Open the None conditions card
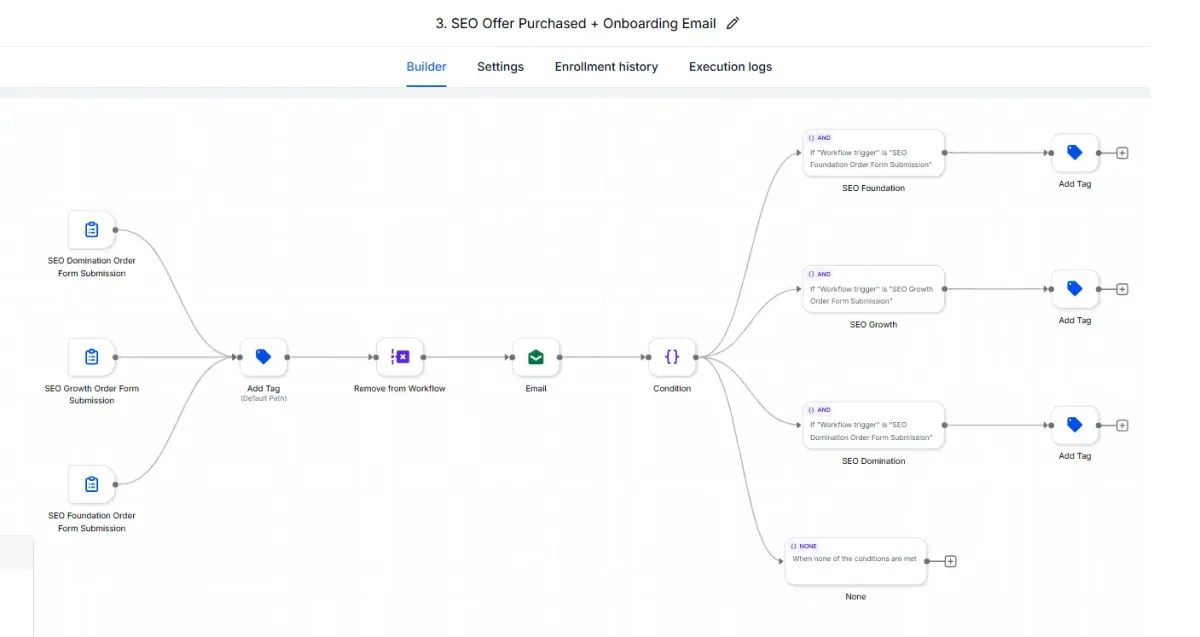 click(856, 561)
